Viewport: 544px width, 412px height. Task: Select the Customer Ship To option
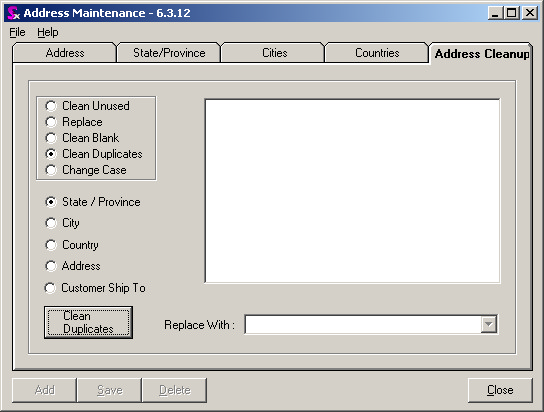tap(95, 288)
